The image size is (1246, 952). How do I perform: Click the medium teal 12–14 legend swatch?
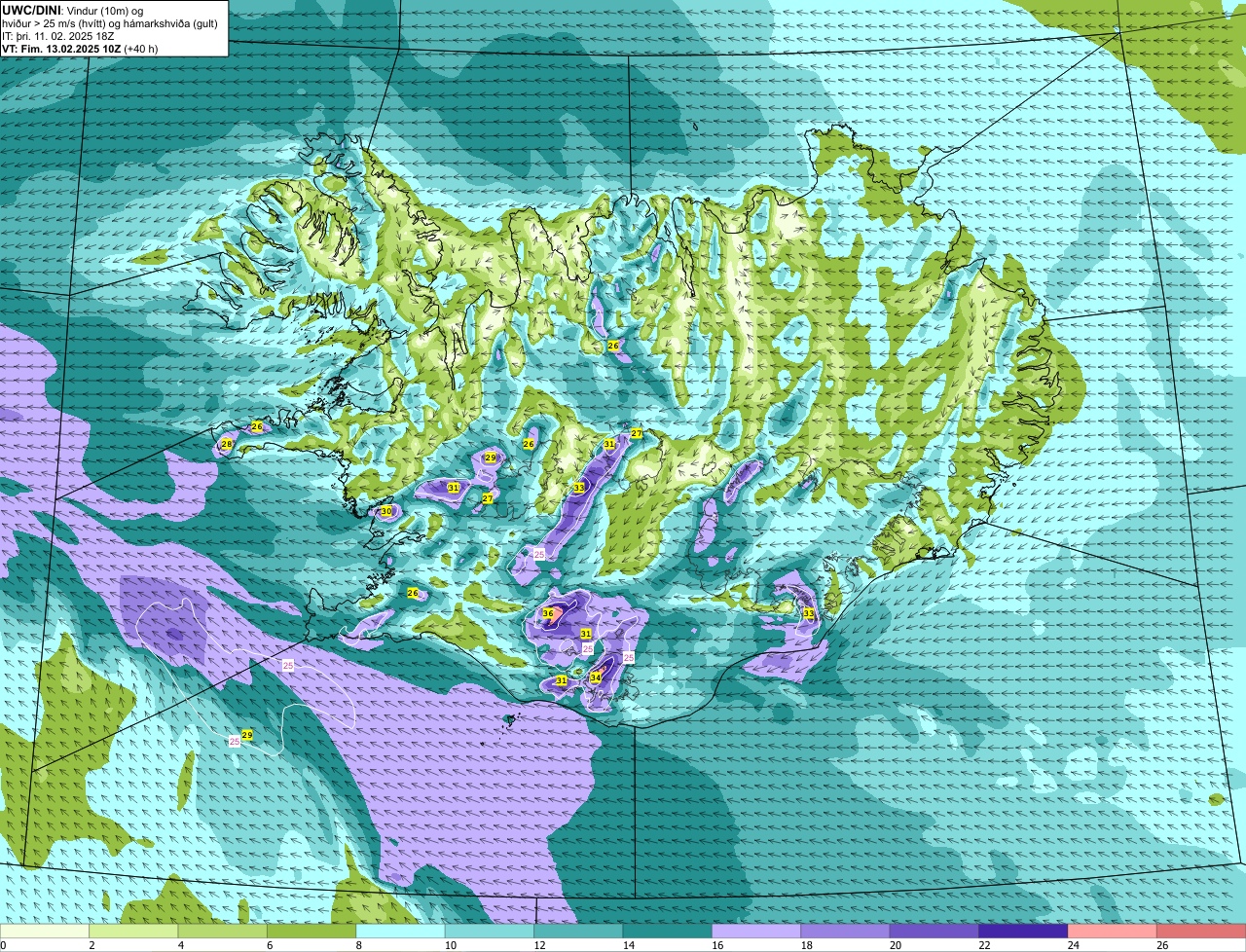[x=579, y=932]
